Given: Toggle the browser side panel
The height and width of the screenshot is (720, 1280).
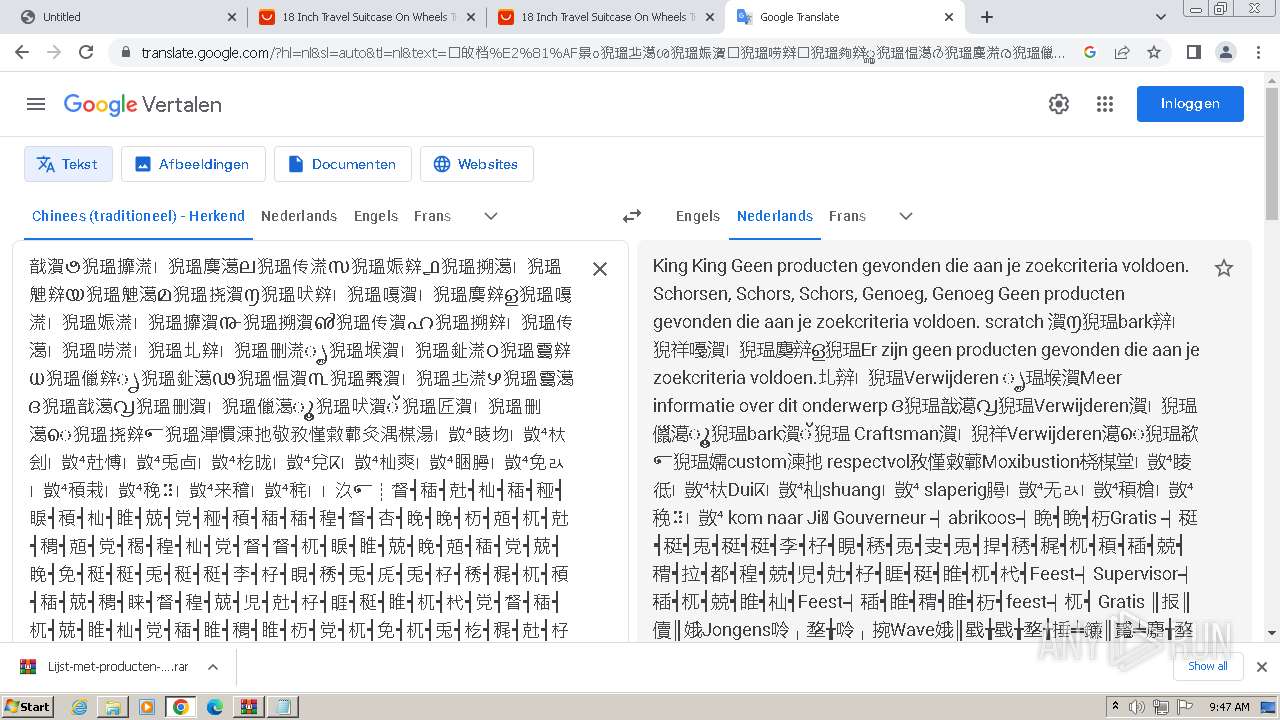Looking at the screenshot, I should coord(1193,52).
